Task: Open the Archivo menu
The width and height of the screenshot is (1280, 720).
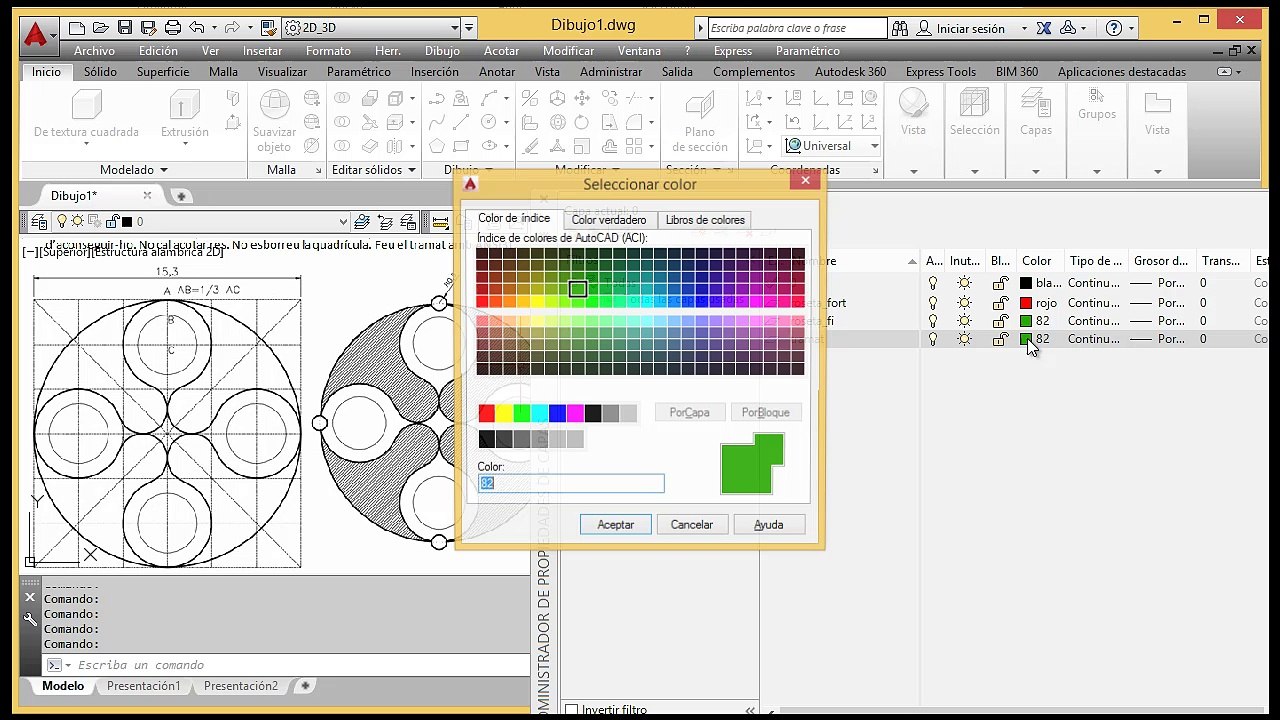Action: (x=94, y=51)
